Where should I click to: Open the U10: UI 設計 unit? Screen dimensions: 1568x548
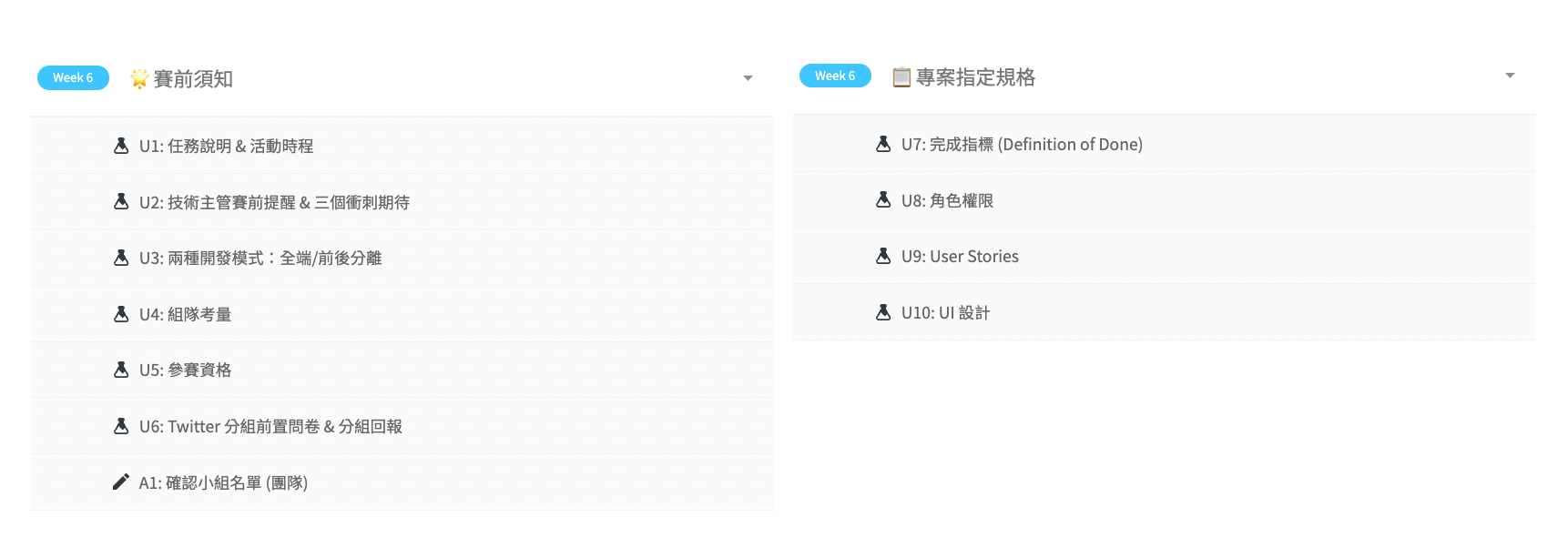click(945, 312)
